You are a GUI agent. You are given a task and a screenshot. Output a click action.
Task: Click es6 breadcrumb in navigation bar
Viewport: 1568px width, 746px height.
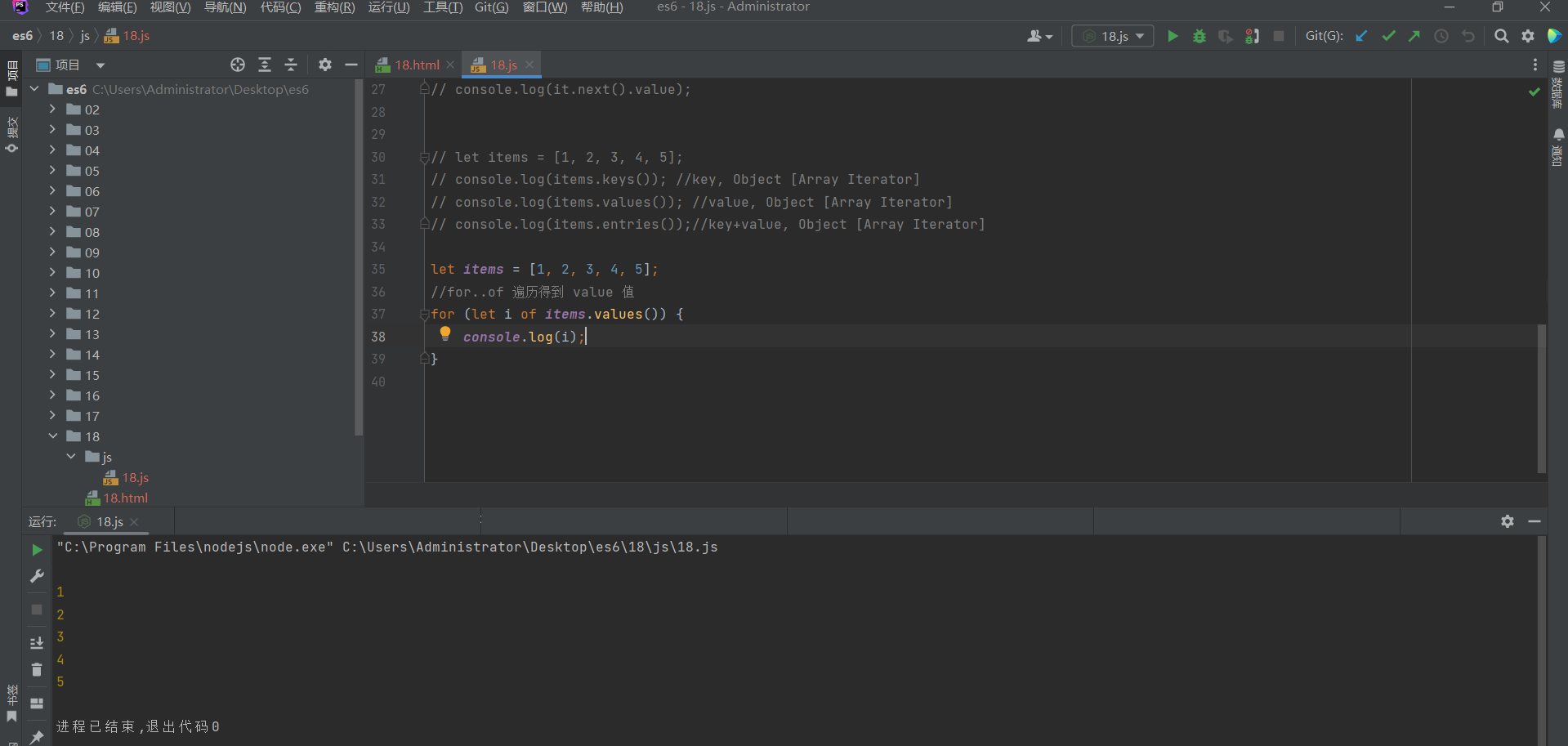pyautogui.click(x=23, y=36)
